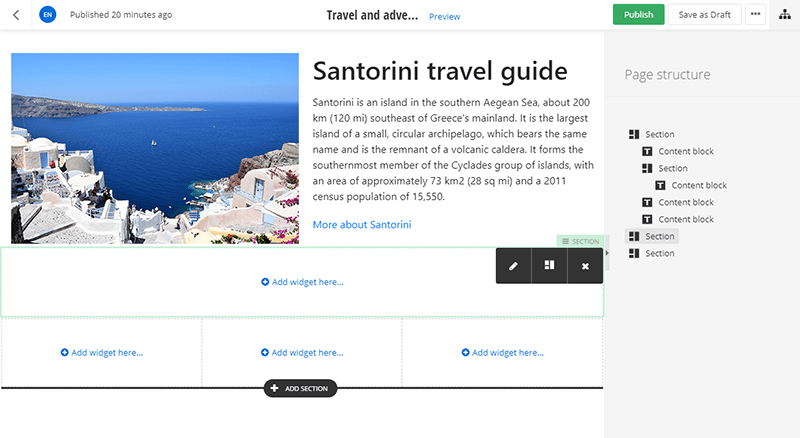Follow the More about Santorini link
The image size is (800, 438).
pyautogui.click(x=361, y=224)
